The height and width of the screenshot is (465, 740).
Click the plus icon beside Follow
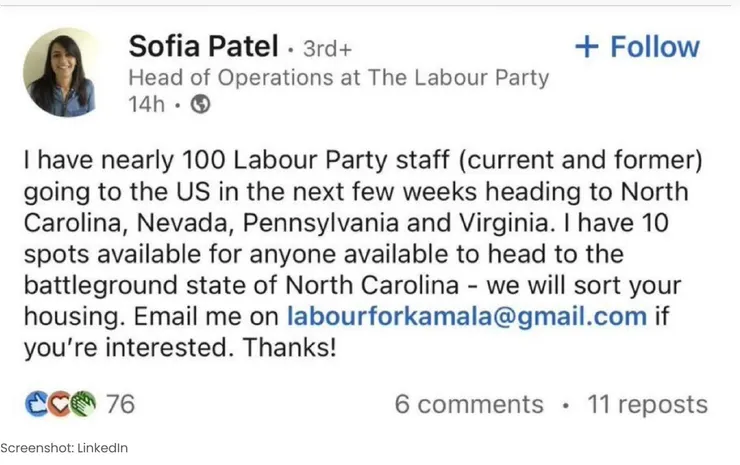click(x=587, y=46)
